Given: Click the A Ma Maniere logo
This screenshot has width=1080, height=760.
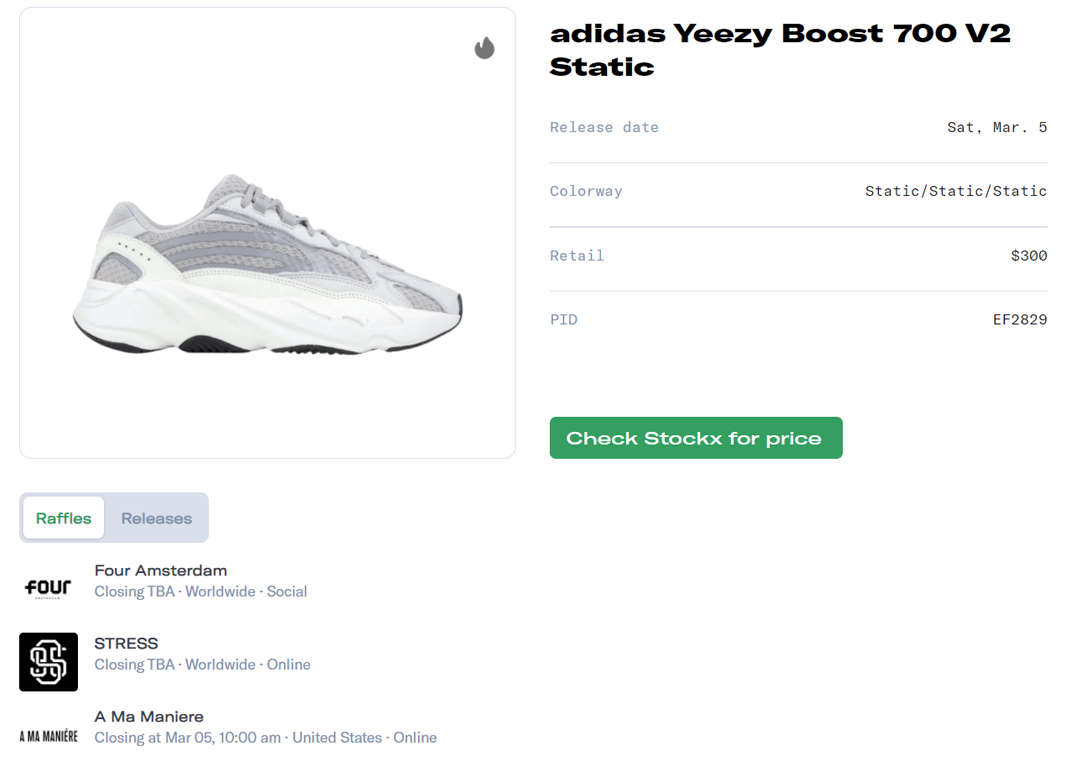Looking at the screenshot, I should (x=48, y=736).
